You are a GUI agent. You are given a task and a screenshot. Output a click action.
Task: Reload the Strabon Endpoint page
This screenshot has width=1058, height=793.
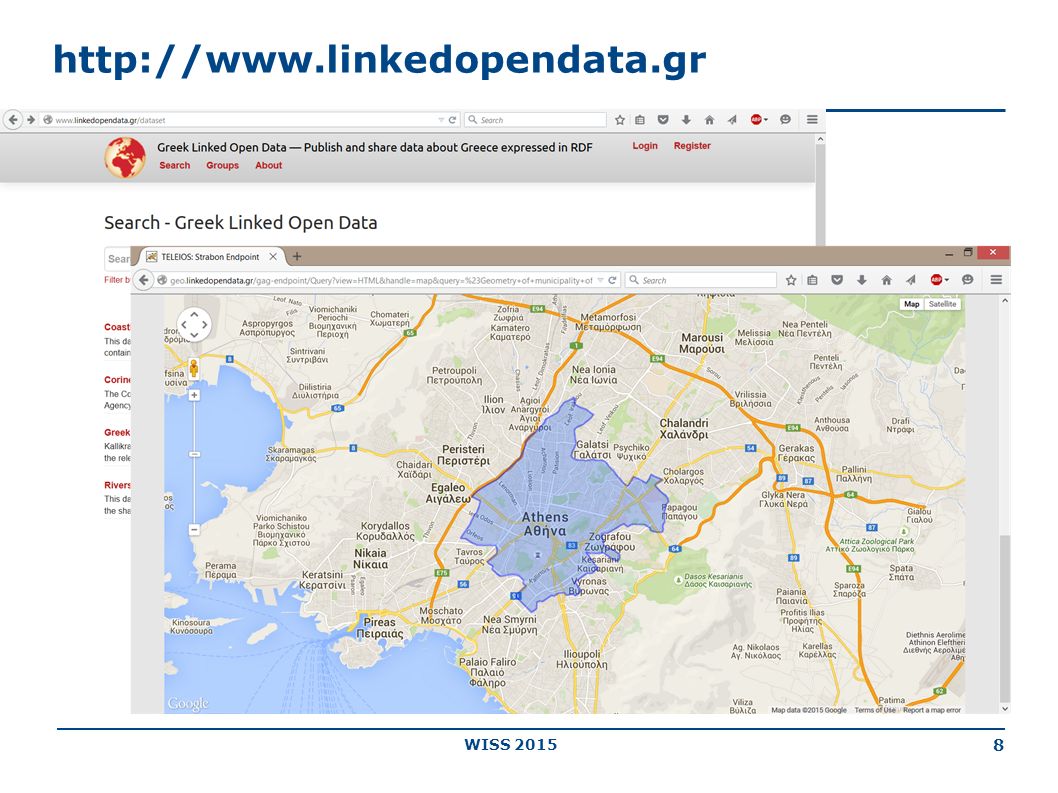tap(612, 280)
